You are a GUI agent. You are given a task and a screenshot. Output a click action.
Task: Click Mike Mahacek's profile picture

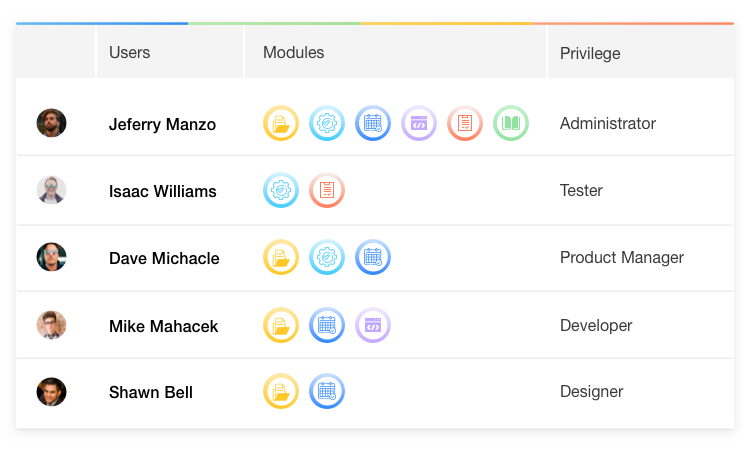[x=51, y=325]
